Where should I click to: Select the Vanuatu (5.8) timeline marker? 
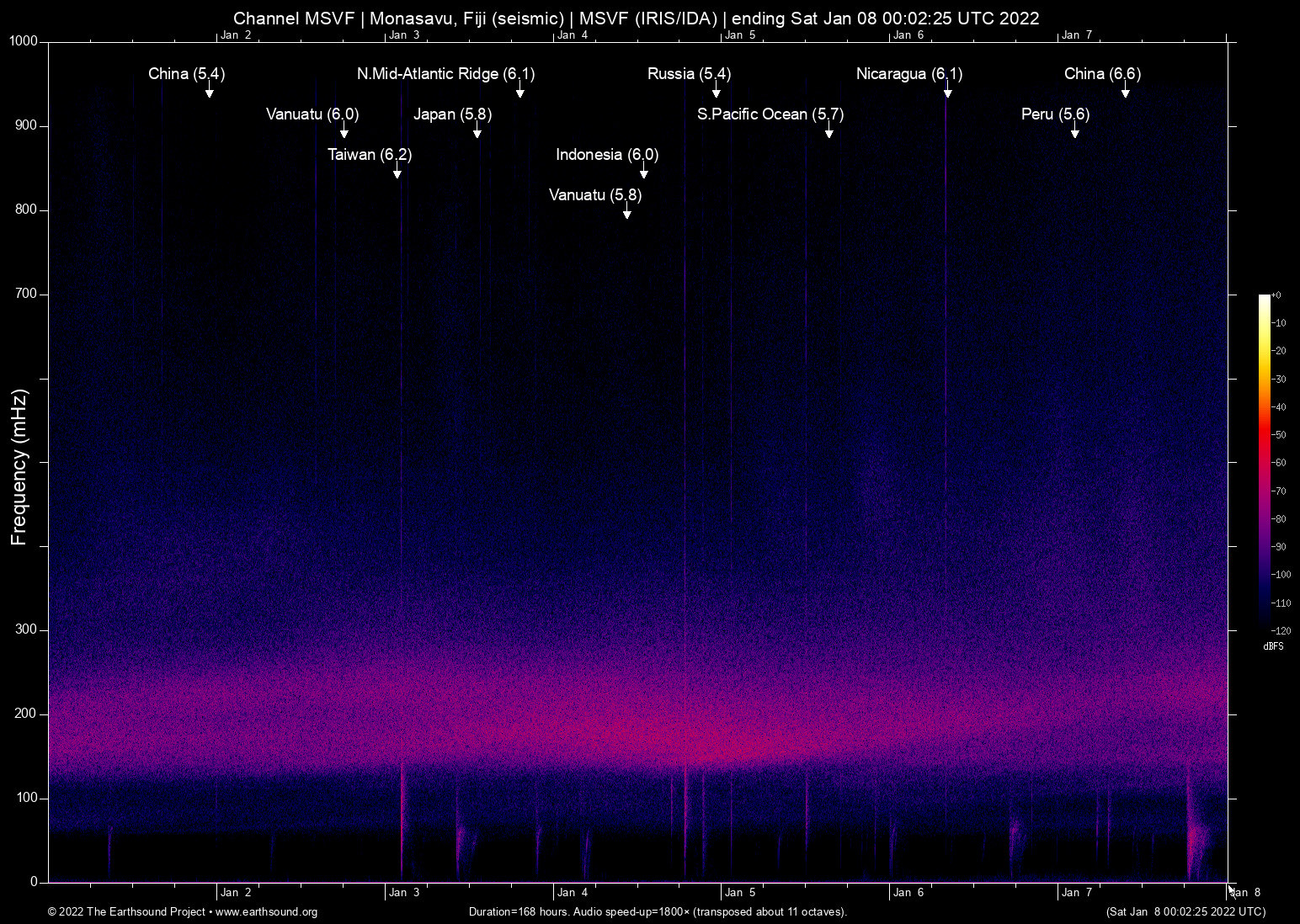pos(626,215)
